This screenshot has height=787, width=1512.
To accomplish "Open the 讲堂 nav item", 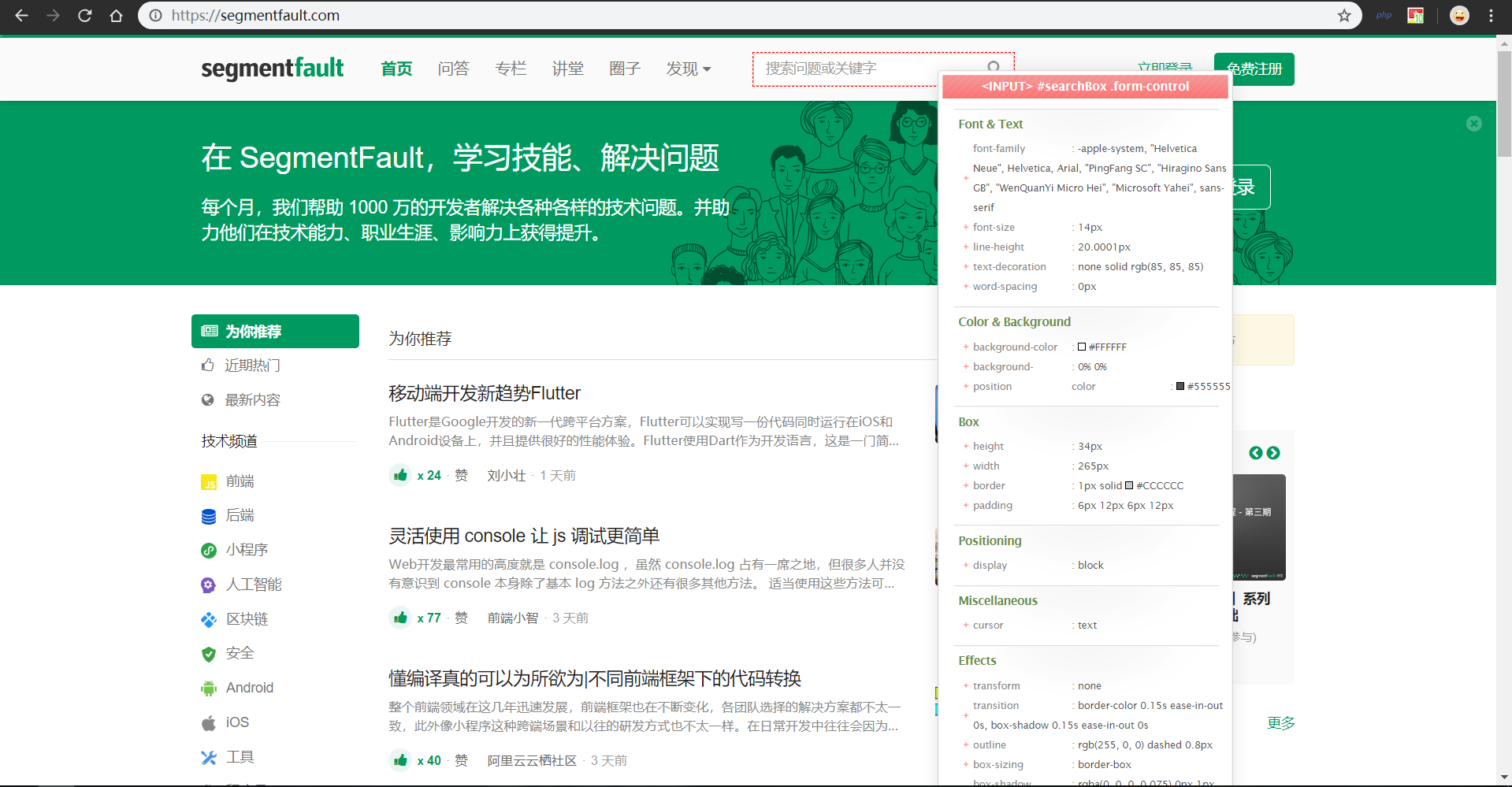I will pyautogui.click(x=568, y=69).
